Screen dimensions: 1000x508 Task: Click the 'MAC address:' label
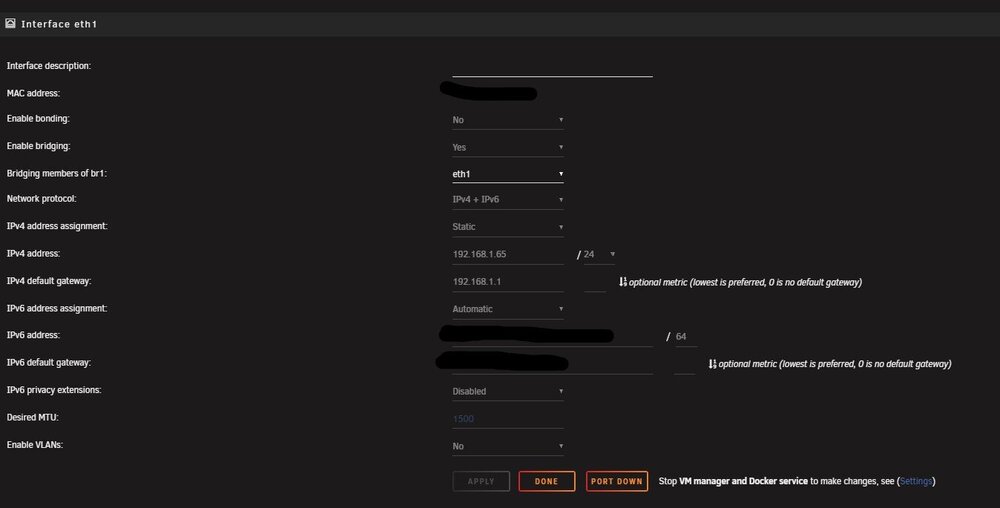pyautogui.click(x=33, y=93)
